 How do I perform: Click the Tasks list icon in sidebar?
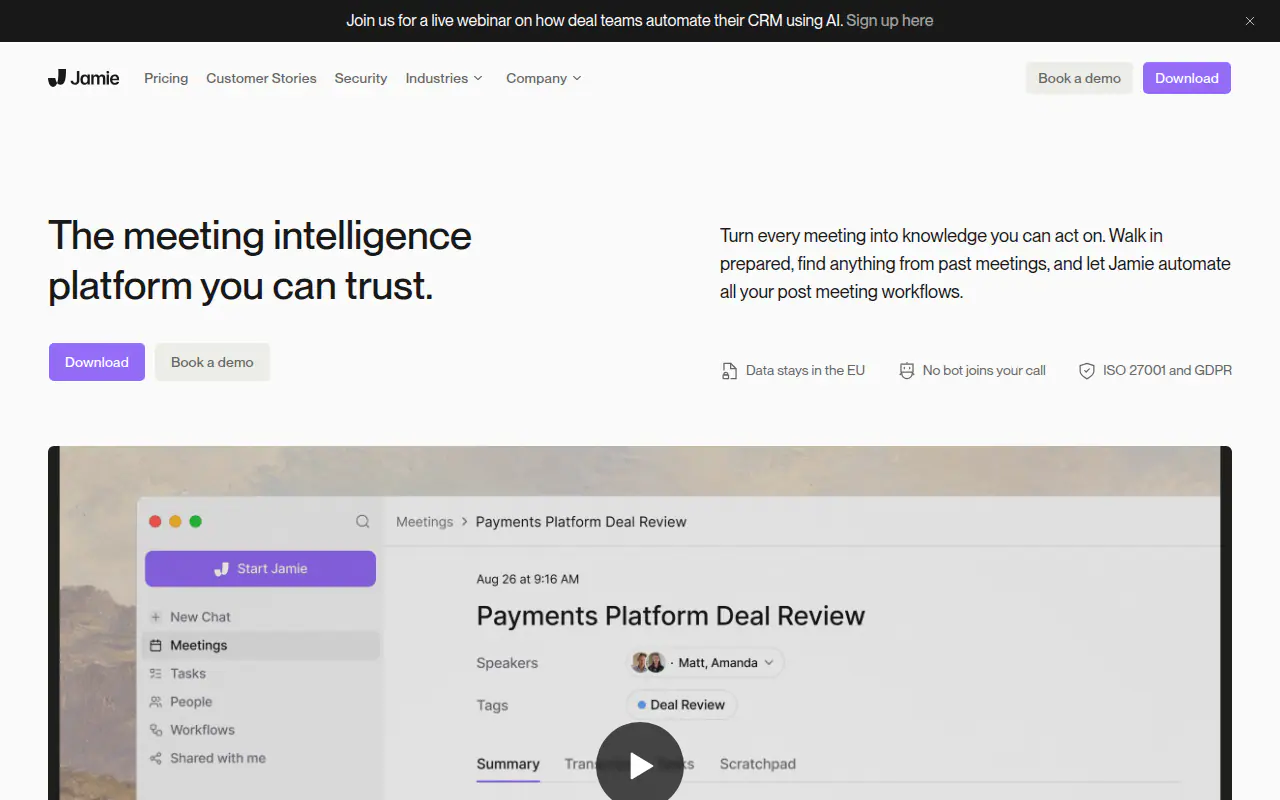coord(156,673)
